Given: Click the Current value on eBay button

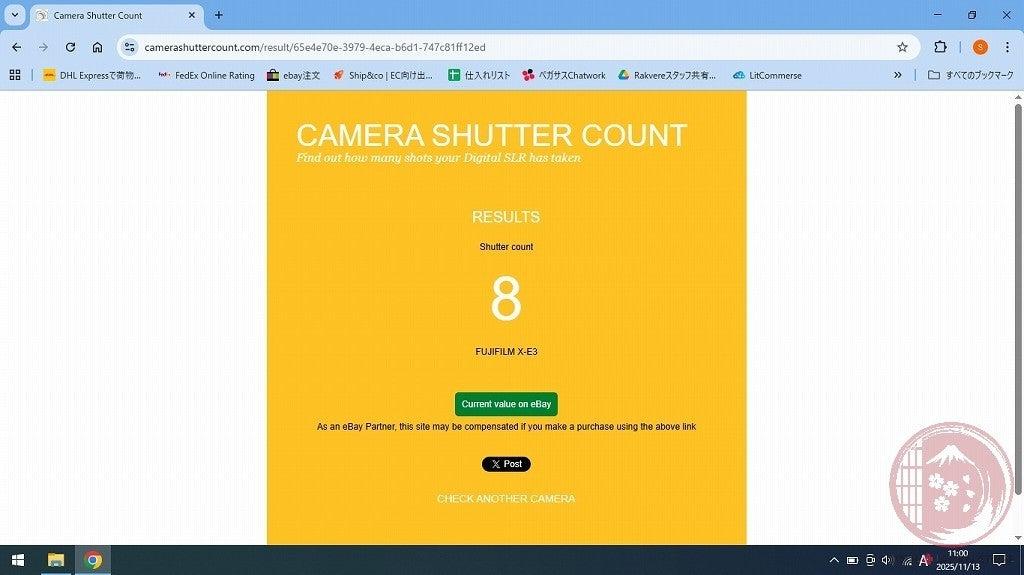Looking at the screenshot, I should 506,404.
